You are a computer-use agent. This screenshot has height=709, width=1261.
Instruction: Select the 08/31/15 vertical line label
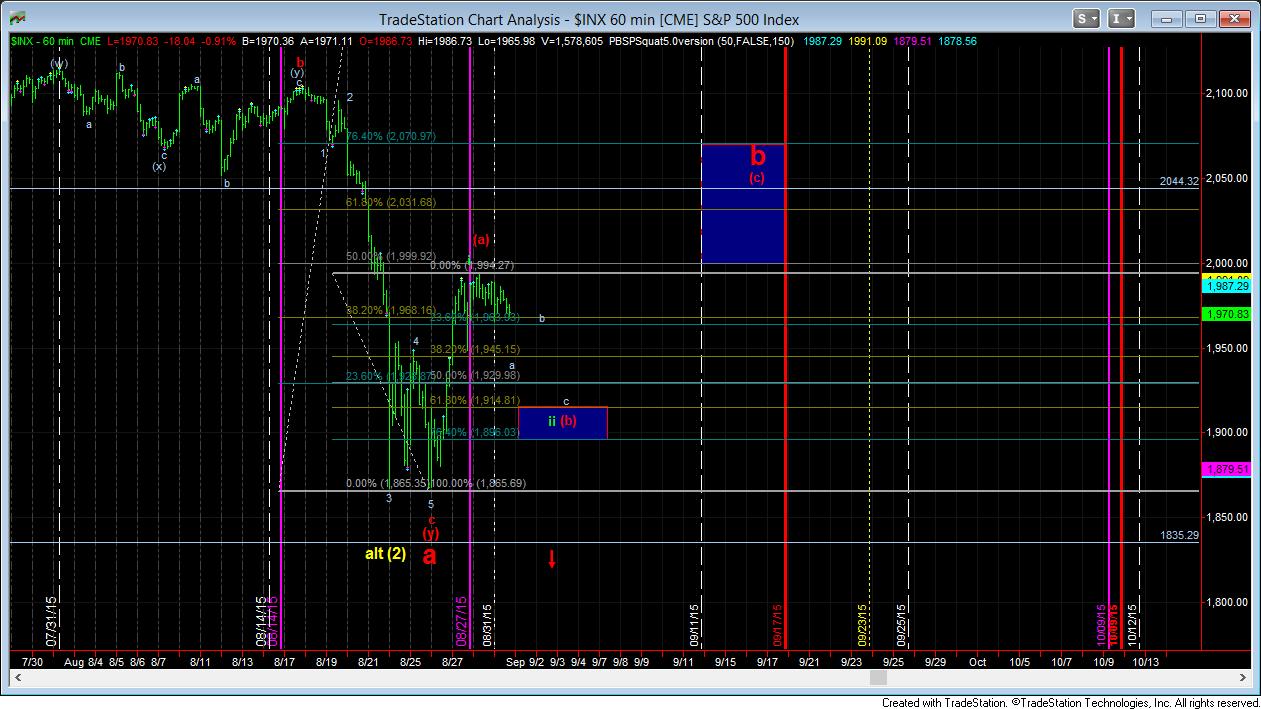[x=487, y=623]
